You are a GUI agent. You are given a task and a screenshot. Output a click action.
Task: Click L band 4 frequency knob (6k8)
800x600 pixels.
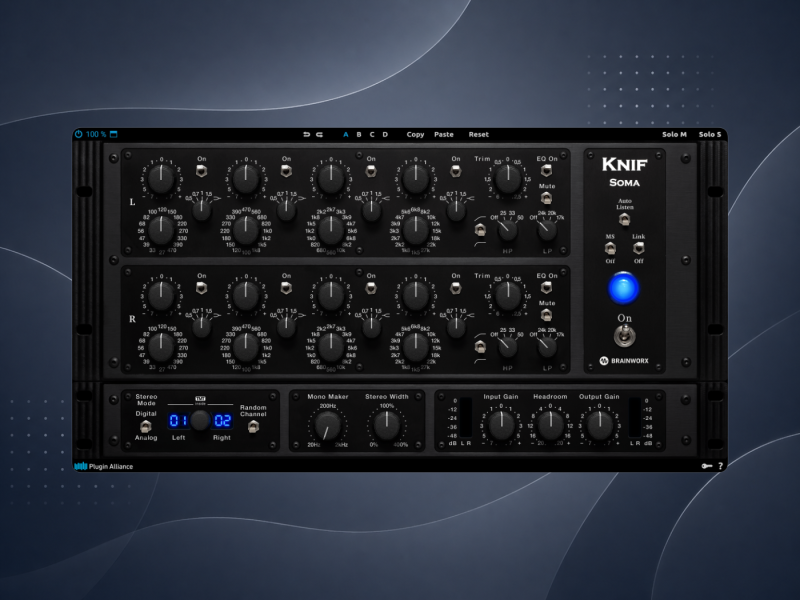tap(415, 231)
